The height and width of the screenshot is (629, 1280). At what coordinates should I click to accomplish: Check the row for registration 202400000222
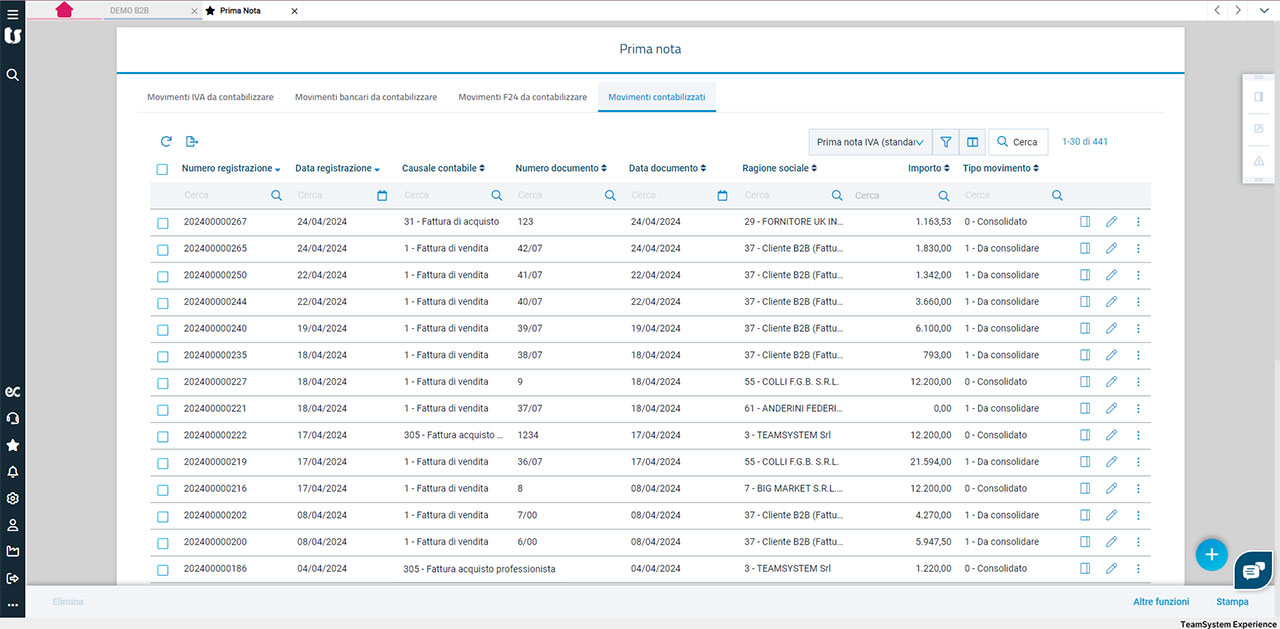click(x=162, y=436)
